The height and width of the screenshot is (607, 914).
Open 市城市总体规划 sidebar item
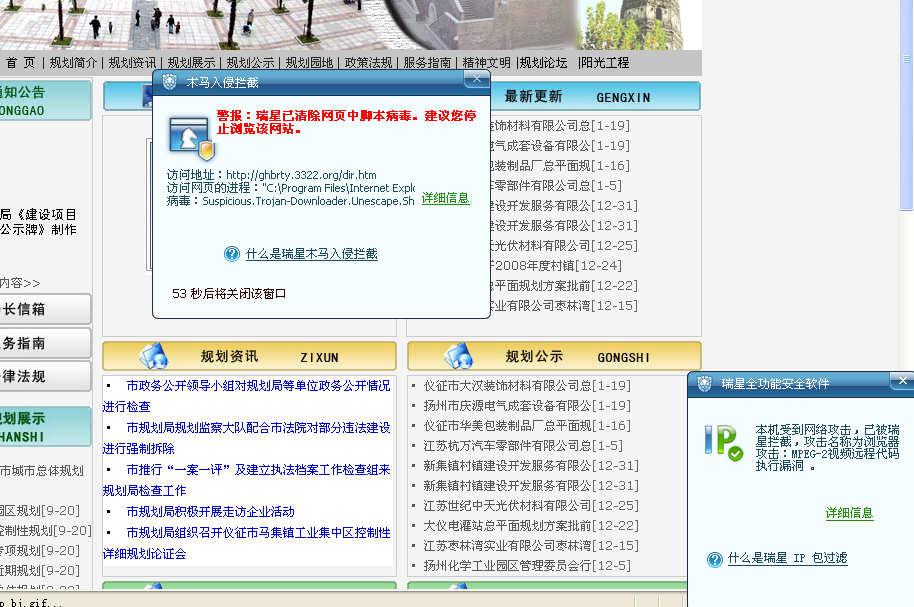41,471
